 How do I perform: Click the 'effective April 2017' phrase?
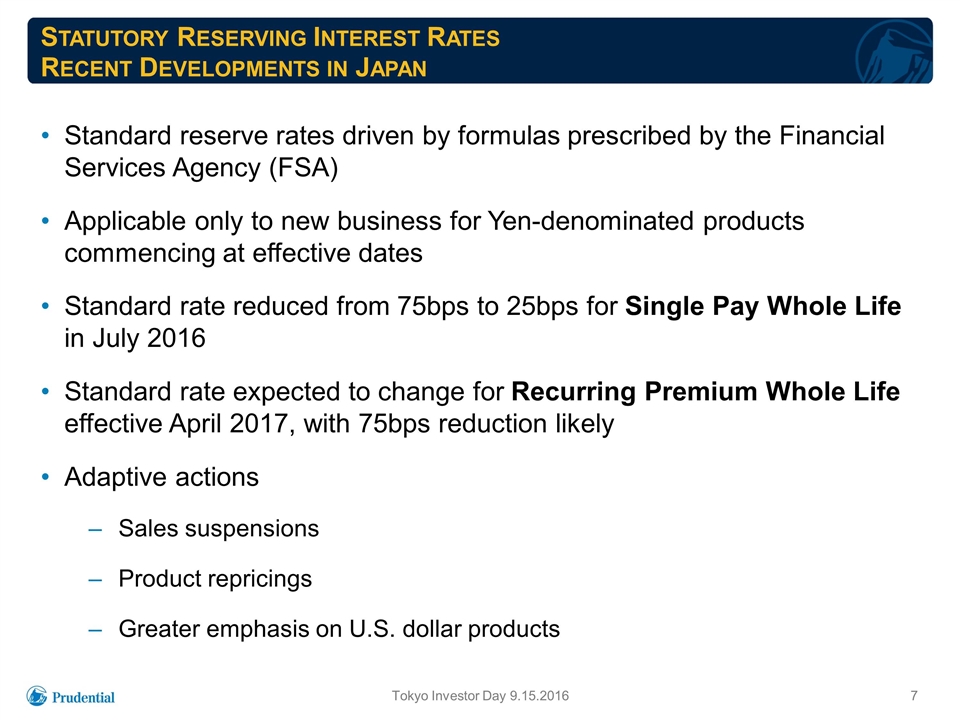pyautogui.click(x=176, y=424)
